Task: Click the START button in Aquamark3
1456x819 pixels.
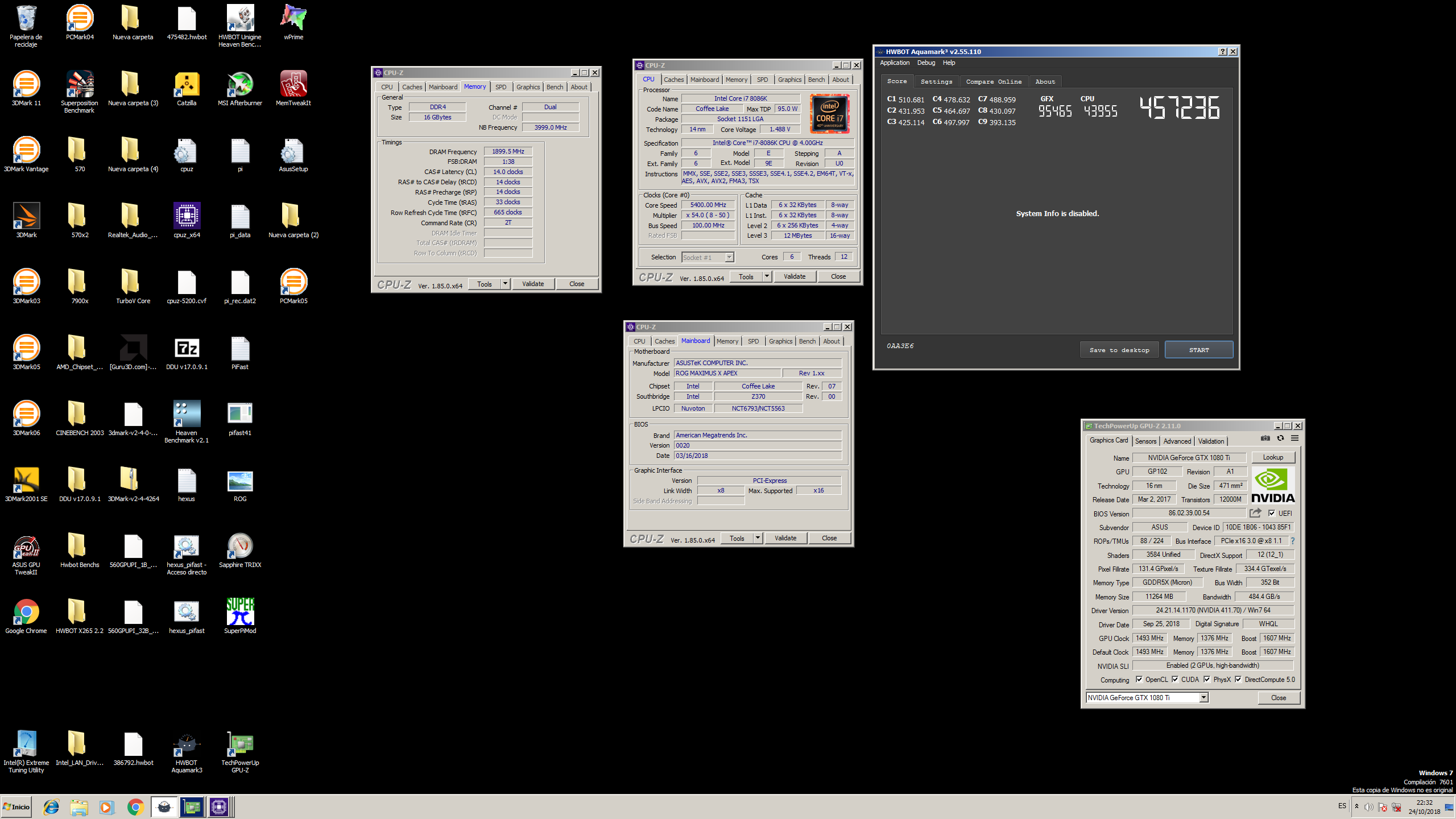Action: [x=1199, y=350]
